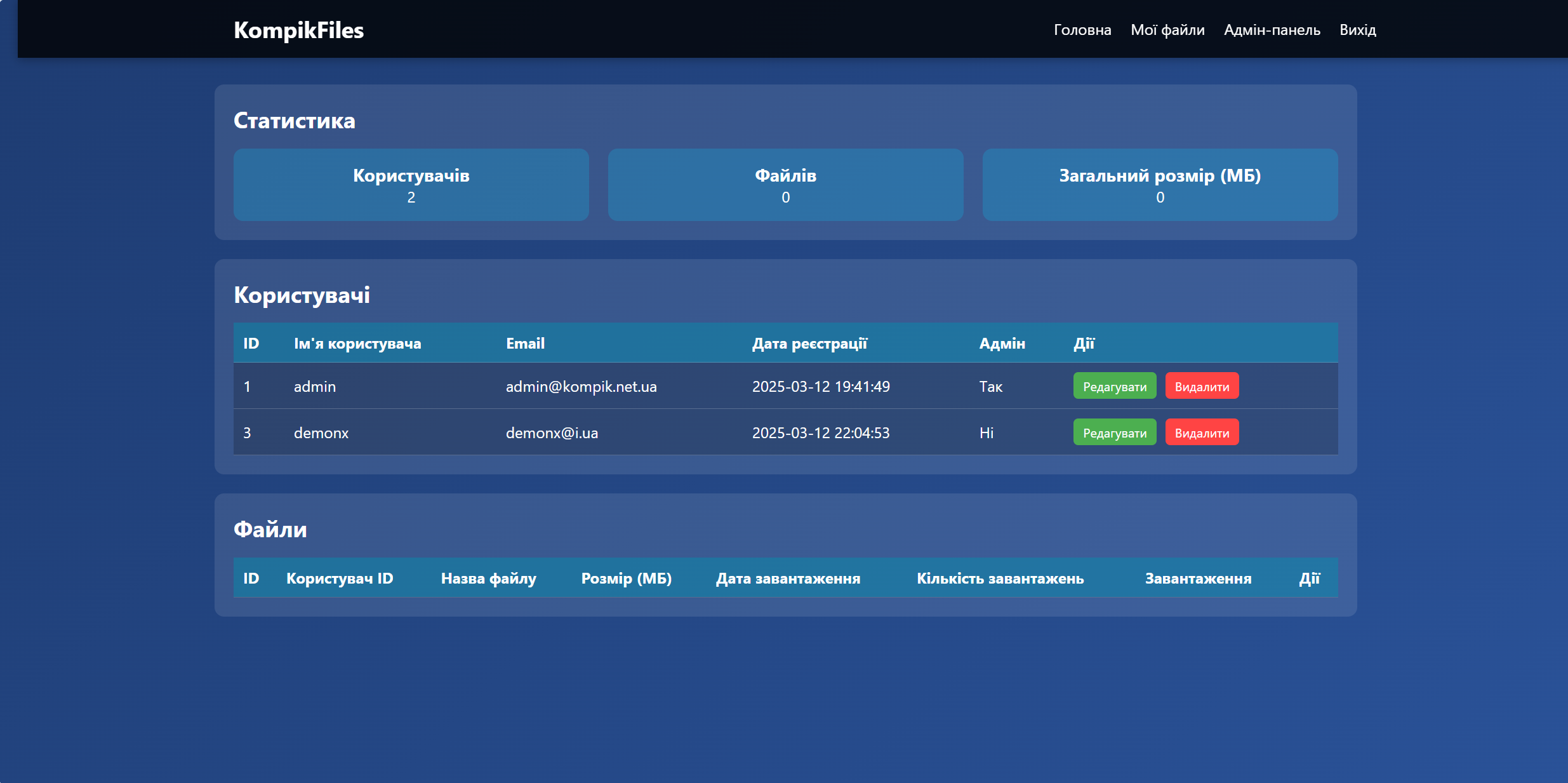
Task: Click the Назва файлу column header
Action: pos(488,579)
